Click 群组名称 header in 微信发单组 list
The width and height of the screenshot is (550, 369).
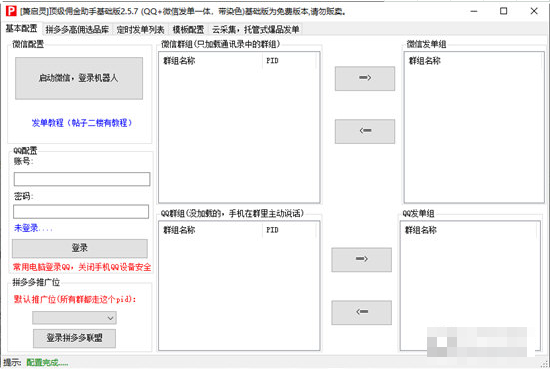tap(474, 61)
